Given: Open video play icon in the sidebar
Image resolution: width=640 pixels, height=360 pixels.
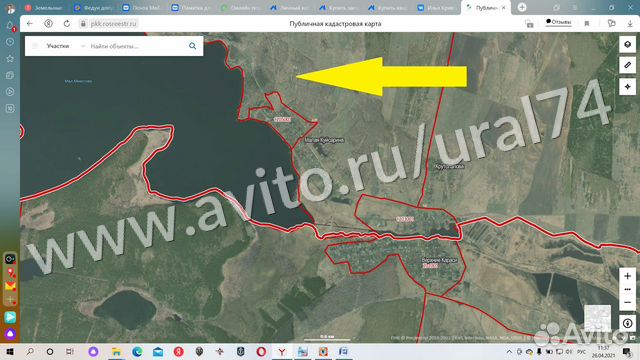Looking at the screenshot, I should click(10, 92).
